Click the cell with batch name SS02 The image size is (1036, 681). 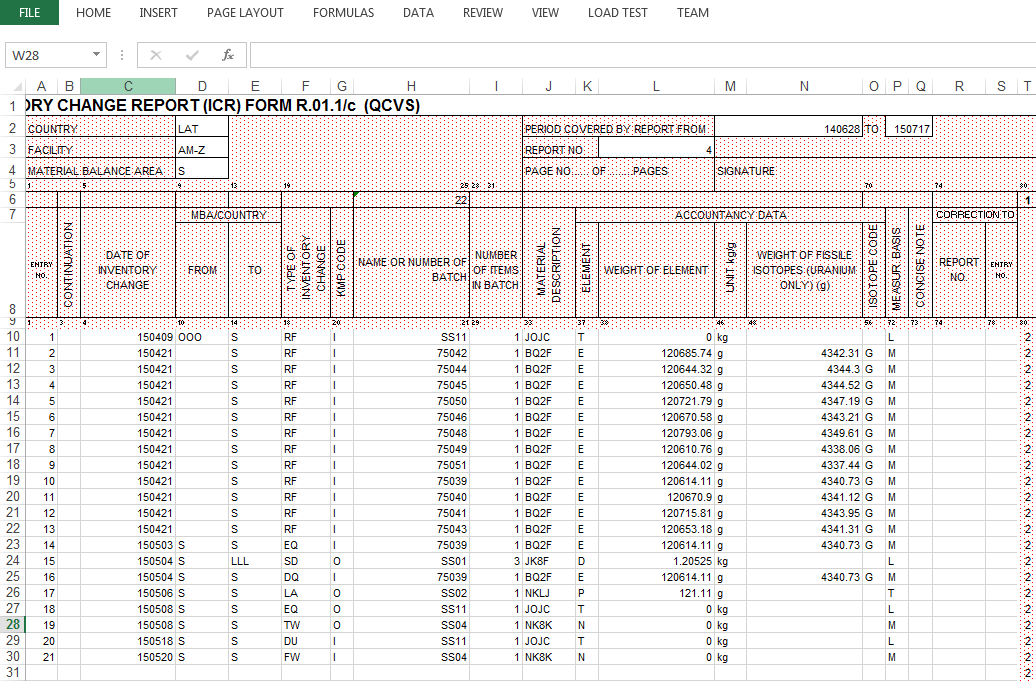411,593
